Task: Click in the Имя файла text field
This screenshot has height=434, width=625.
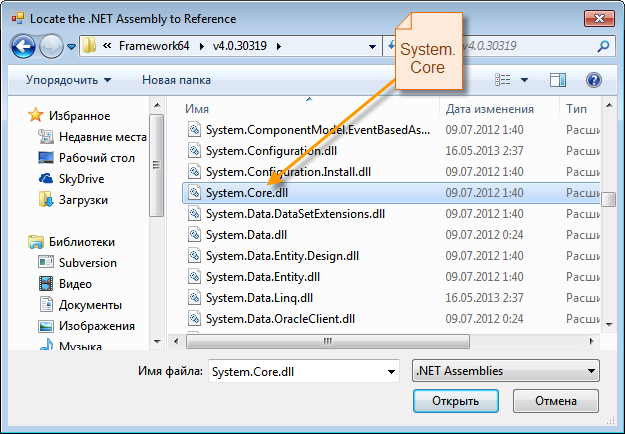Action: pos(295,371)
